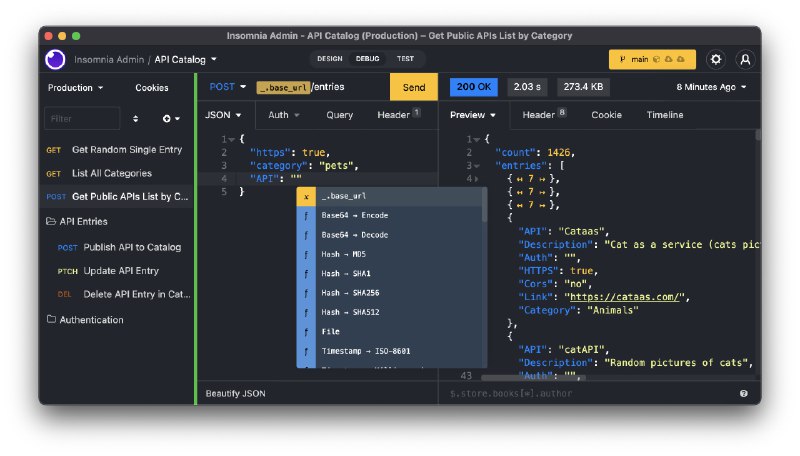Click the sort order arrows icon in sidebar
This screenshot has height=456, width=800.
pyautogui.click(x=135, y=119)
